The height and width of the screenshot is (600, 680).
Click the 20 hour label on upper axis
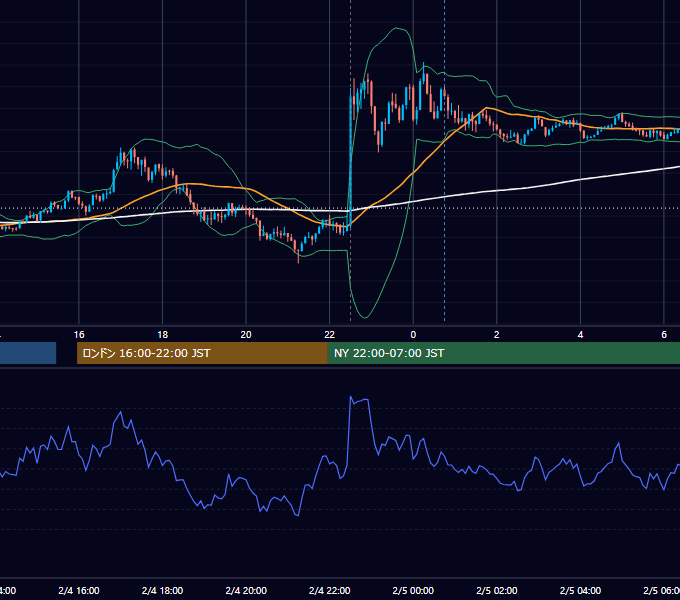(x=246, y=335)
